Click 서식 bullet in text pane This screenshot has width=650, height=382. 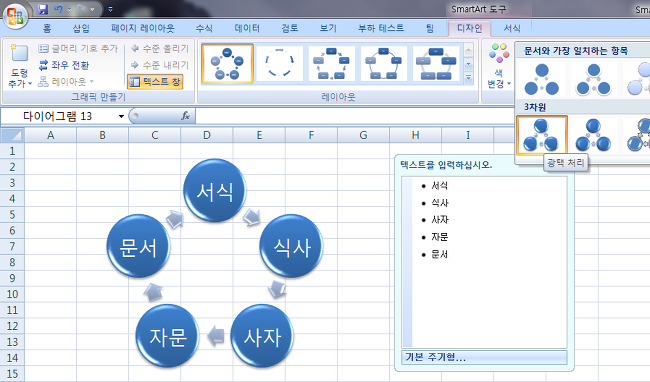pyautogui.click(x=439, y=186)
